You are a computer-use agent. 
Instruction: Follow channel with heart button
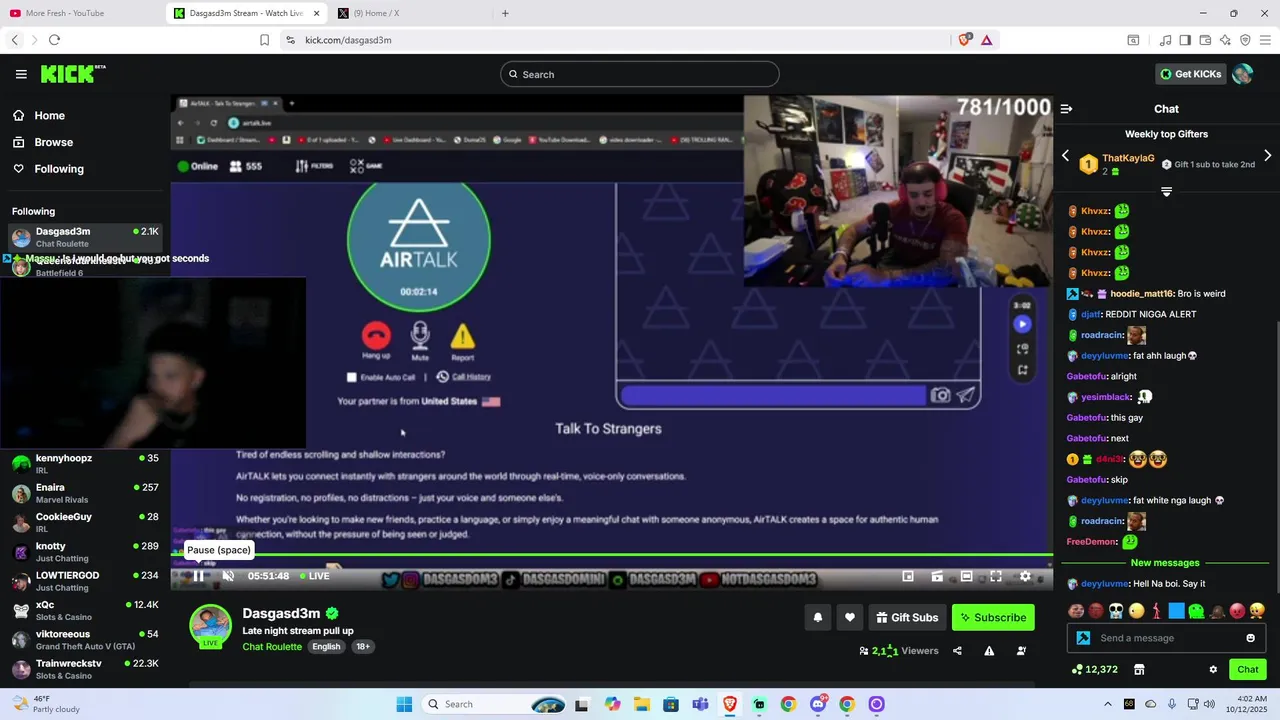point(850,617)
